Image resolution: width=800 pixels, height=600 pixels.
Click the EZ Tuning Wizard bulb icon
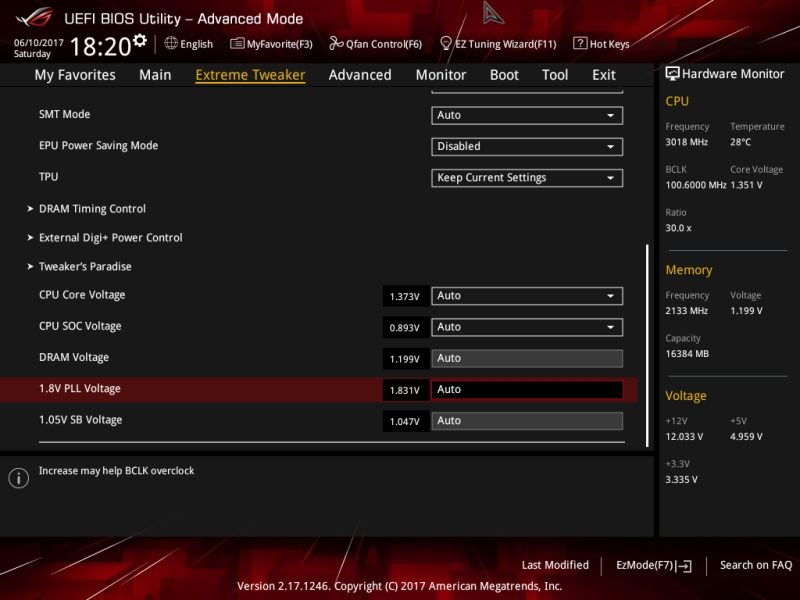pyautogui.click(x=445, y=43)
